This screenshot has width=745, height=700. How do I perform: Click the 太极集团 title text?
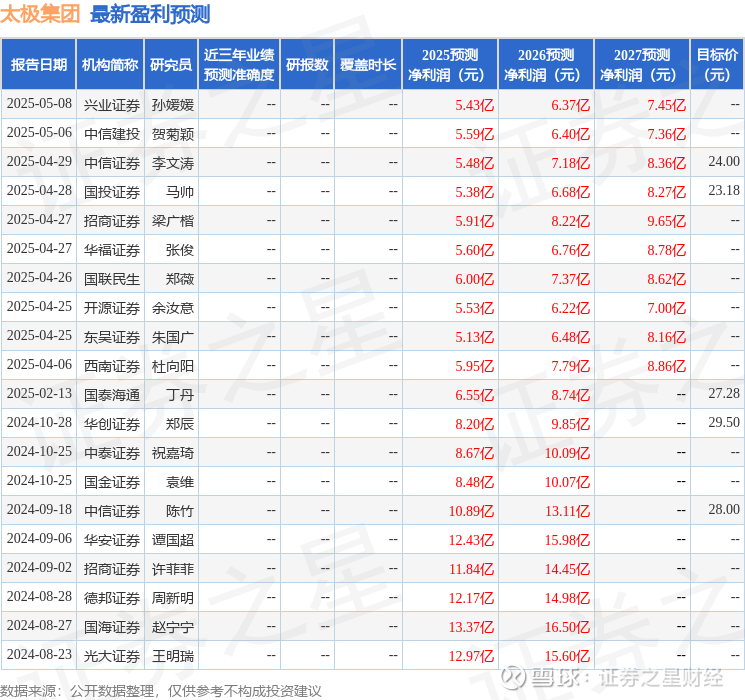[x=40, y=14]
